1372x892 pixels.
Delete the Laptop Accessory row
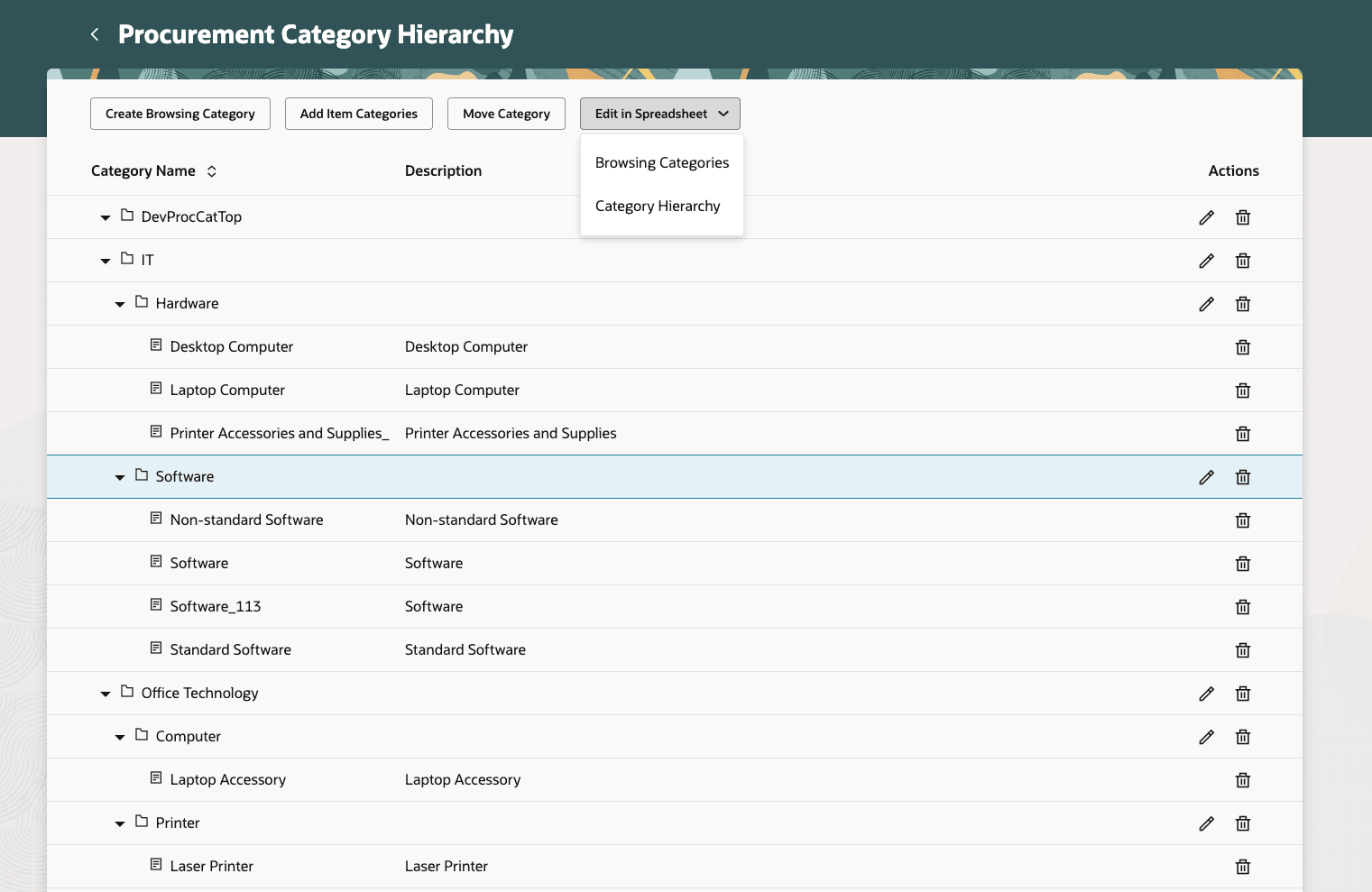click(x=1243, y=780)
